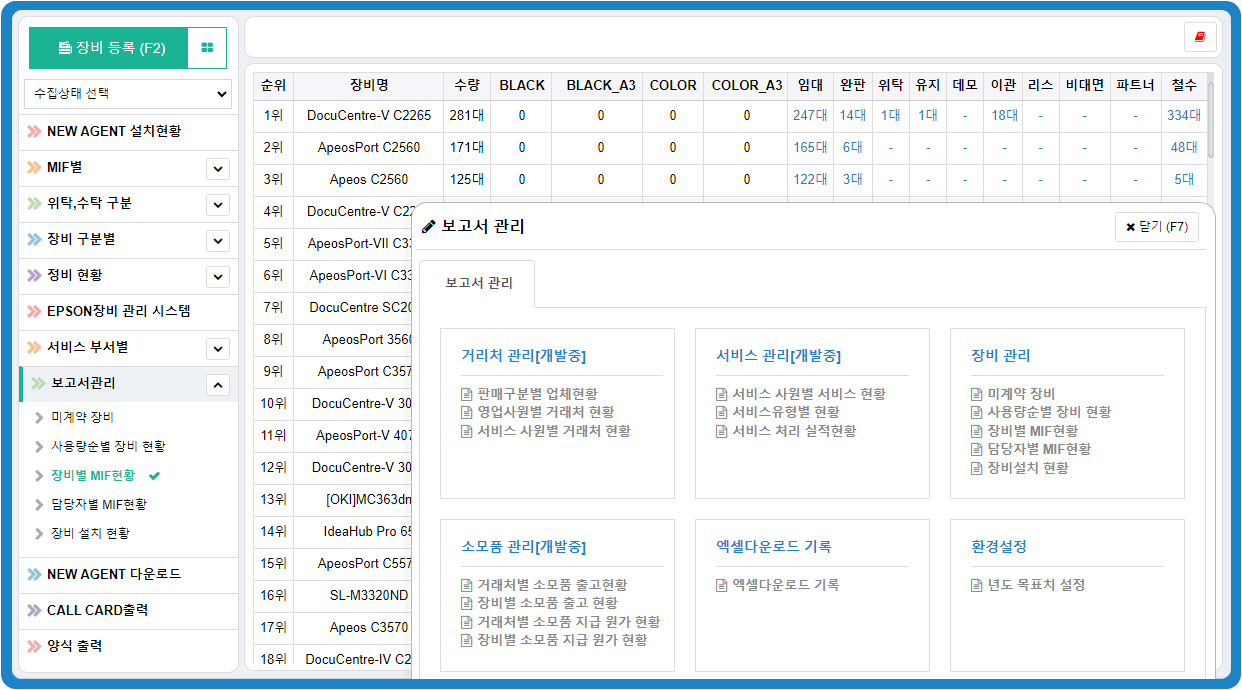Click the 6대 완판 value in row 2위

point(852,147)
